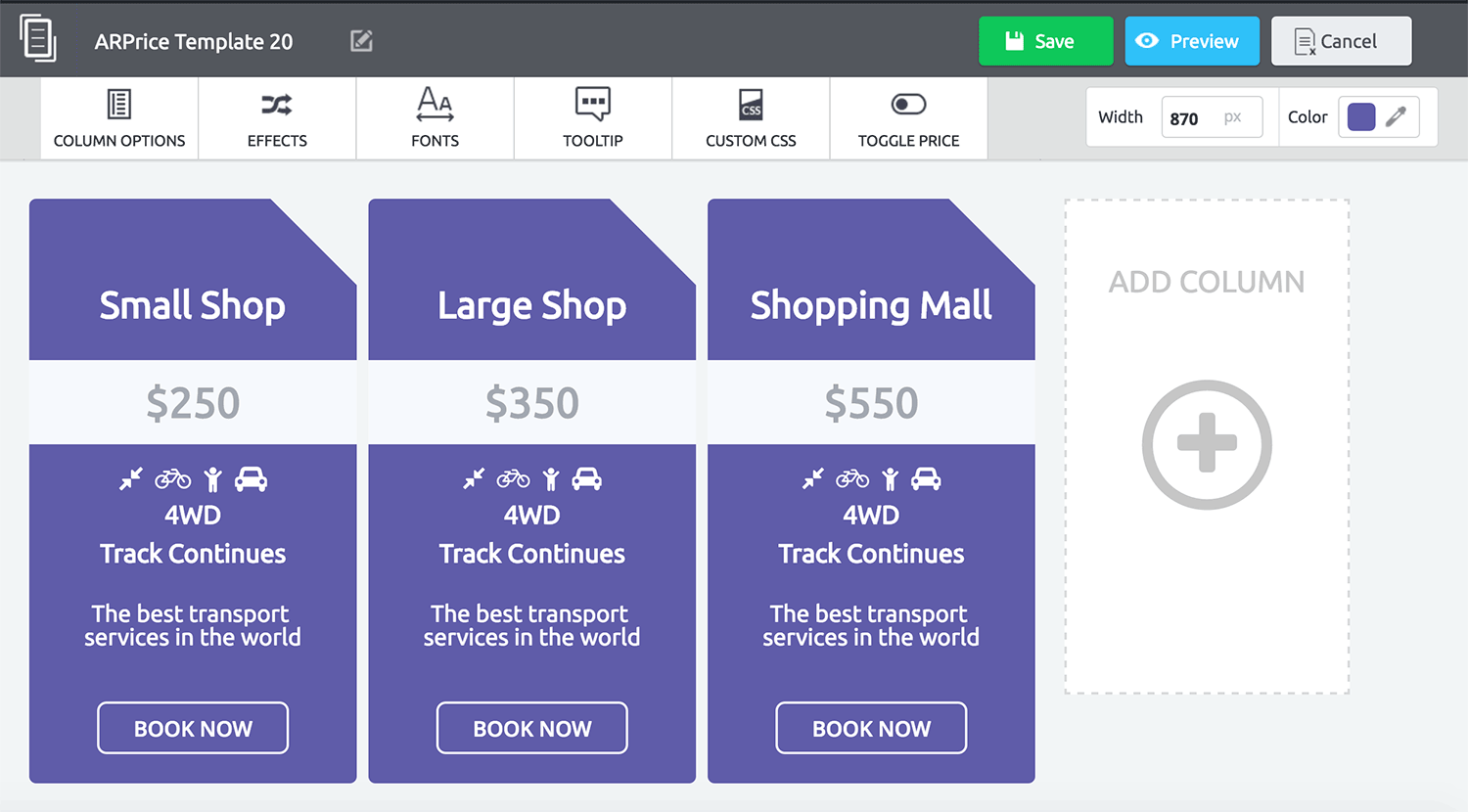This screenshot has height=812, width=1468.
Task: Click the purple template color swatch
Action: [1361, 117]
